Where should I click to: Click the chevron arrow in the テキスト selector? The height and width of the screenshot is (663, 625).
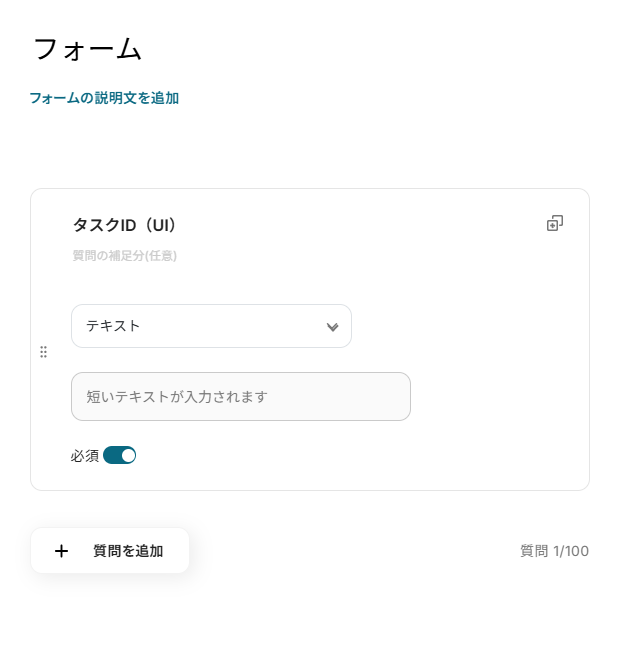coord(333,327)
